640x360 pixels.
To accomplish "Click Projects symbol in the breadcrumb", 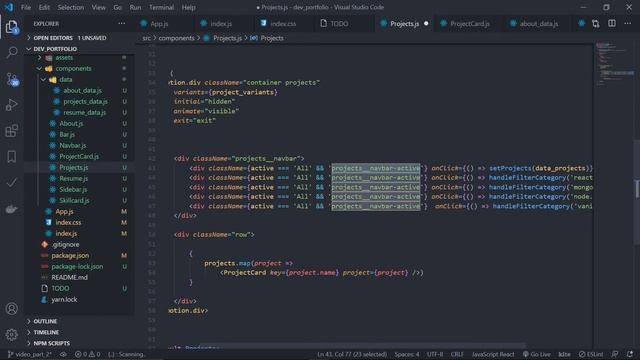I will click(271, 38).
